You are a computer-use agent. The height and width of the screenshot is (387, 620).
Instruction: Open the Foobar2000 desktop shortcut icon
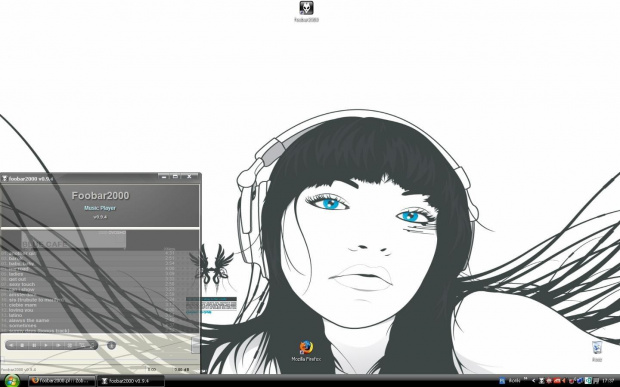click(306, 11)
